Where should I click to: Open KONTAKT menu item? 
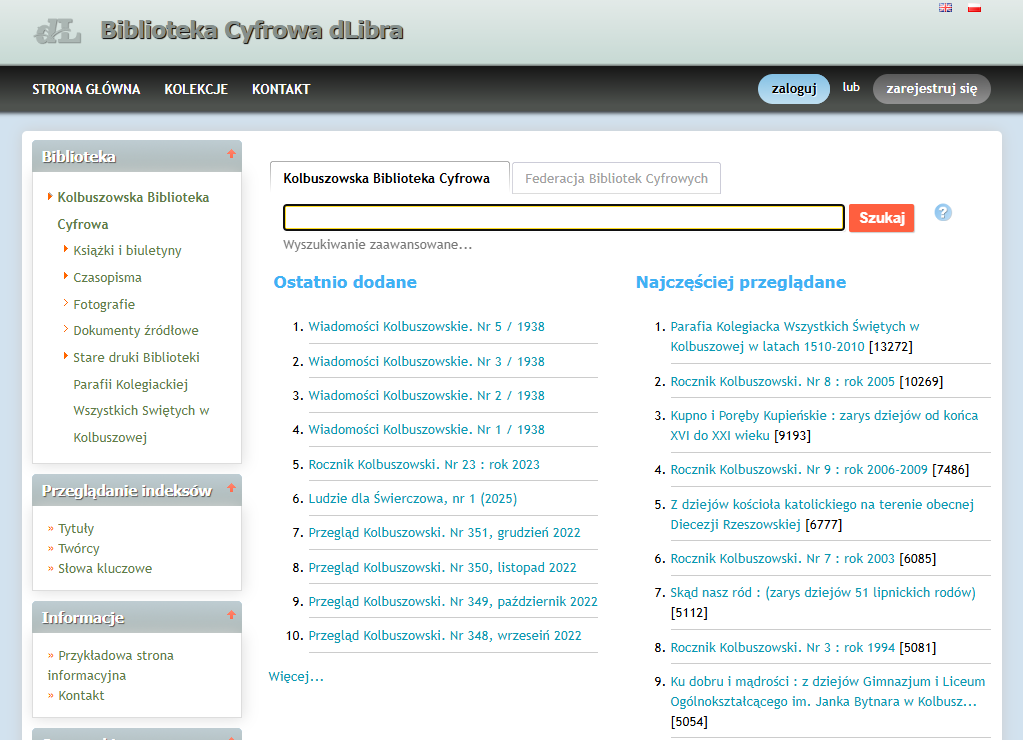pyautogui.click(x=281, y=89)
